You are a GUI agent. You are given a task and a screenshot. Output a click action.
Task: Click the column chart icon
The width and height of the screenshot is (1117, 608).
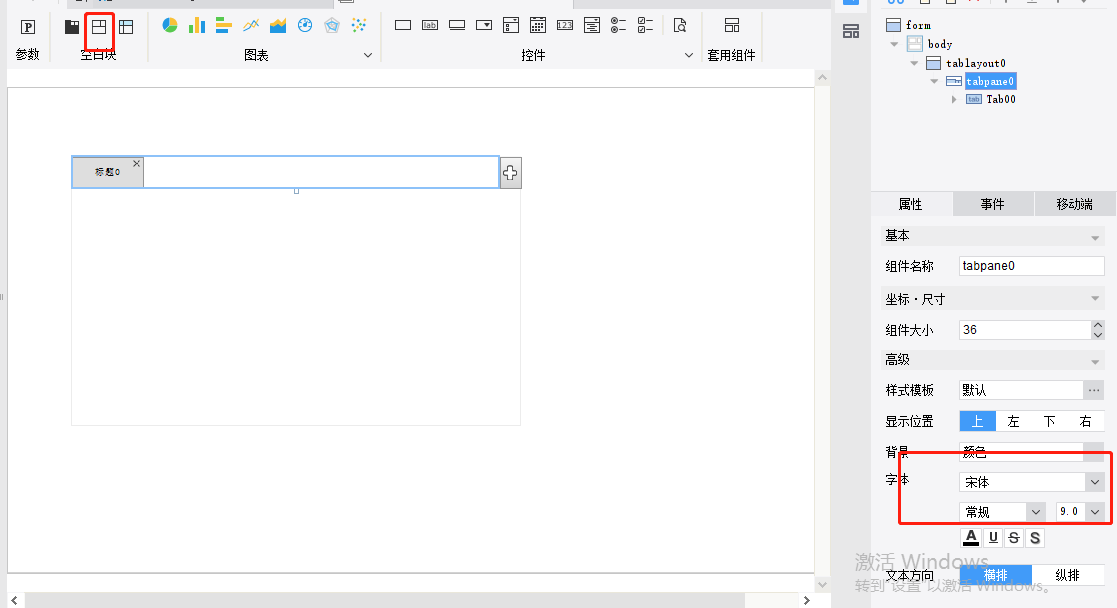197,26
